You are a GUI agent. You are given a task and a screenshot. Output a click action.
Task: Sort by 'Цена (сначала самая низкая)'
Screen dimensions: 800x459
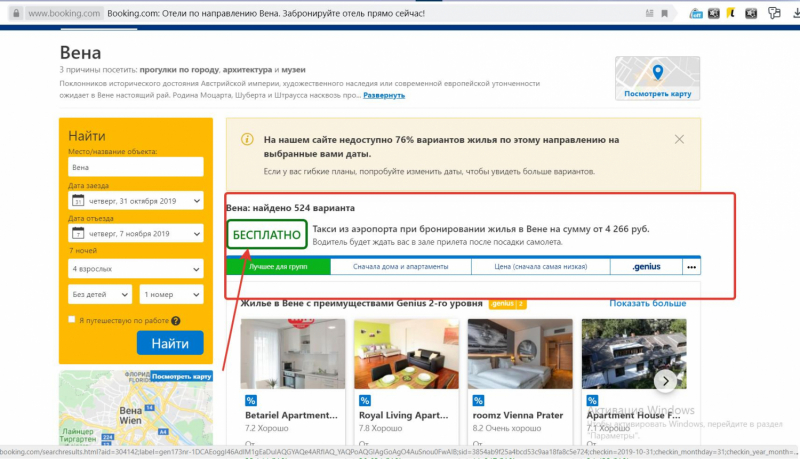pyautogui.click(x=540, y=267)
